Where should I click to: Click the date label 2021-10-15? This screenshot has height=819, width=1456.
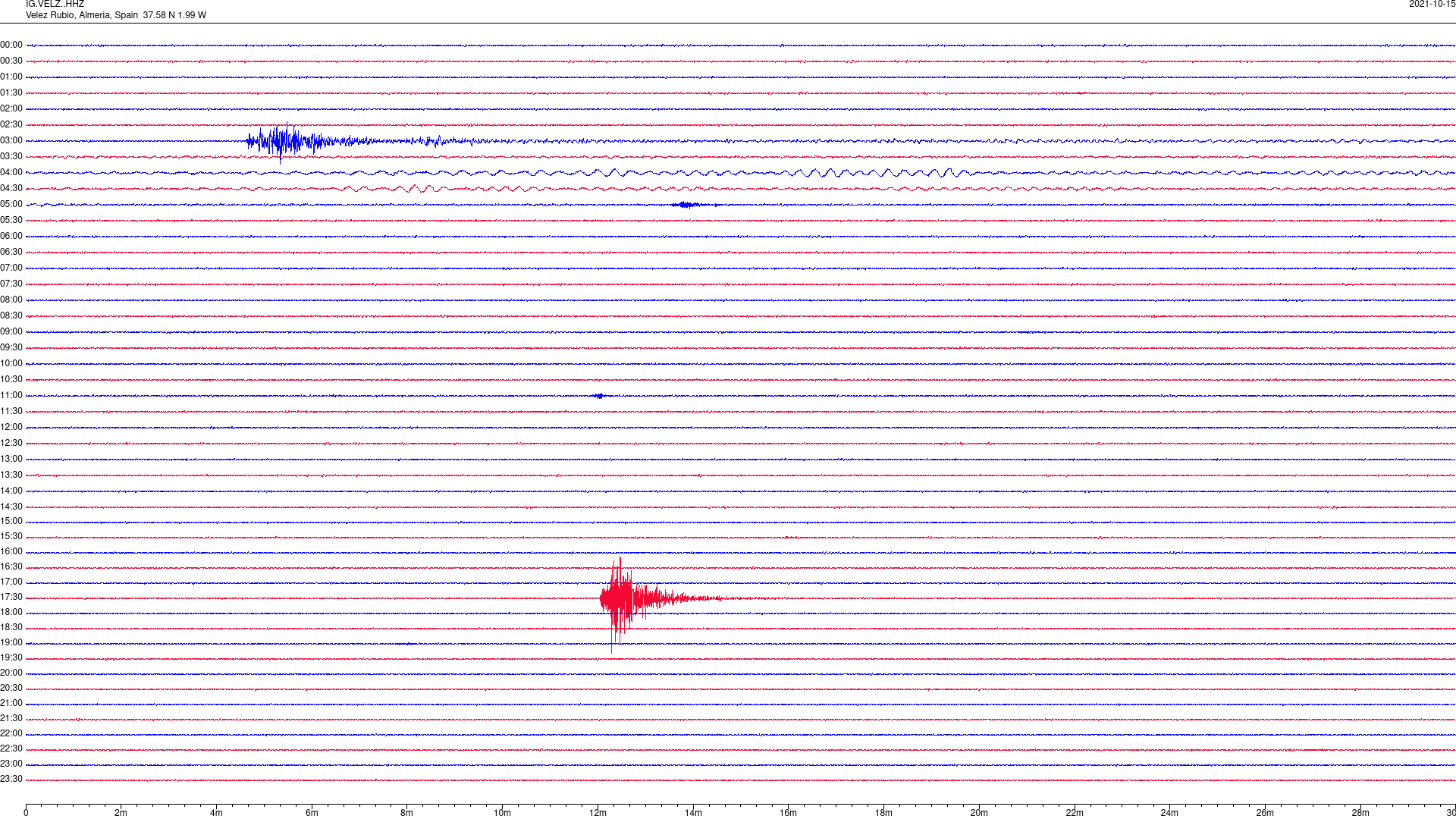pos(1432,4)
